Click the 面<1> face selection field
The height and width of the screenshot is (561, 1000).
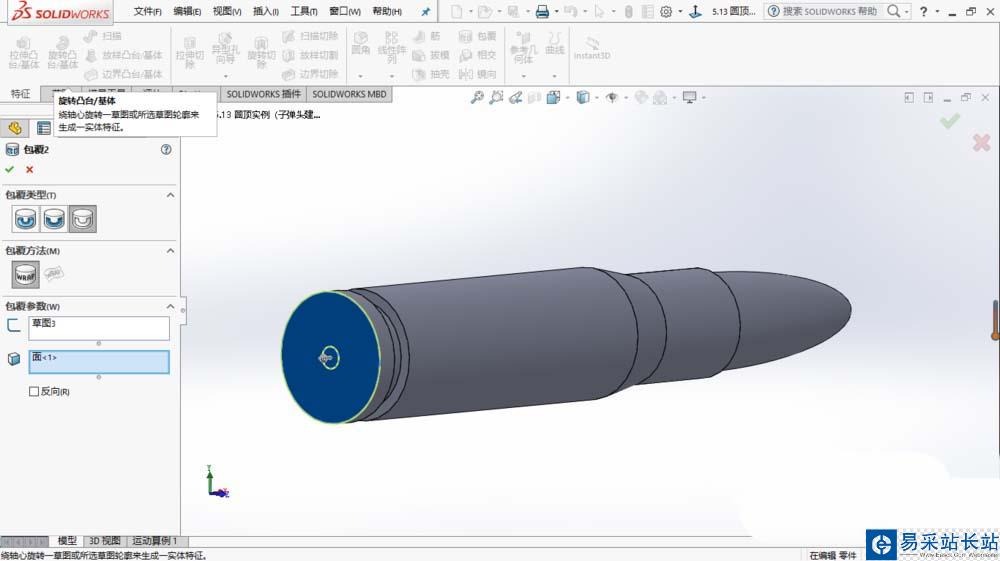point(99,362)
